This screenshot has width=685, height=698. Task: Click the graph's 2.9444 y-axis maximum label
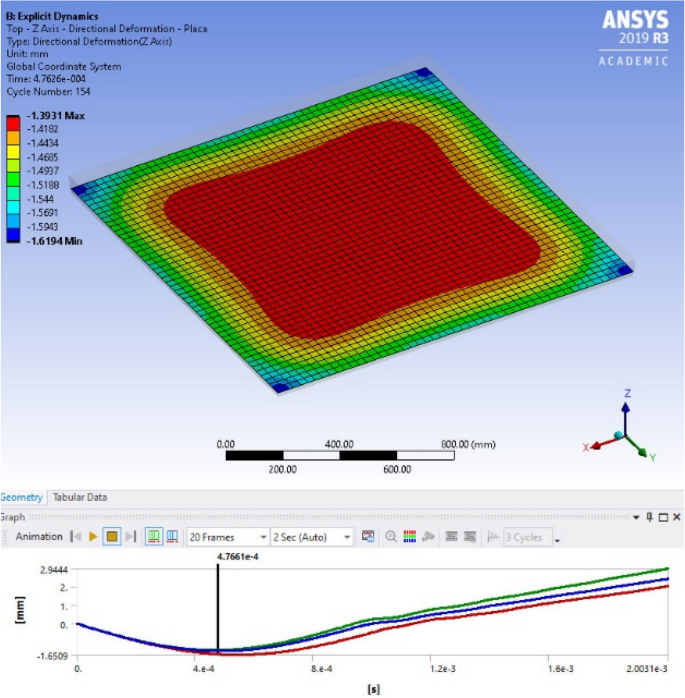pos(54,570)
